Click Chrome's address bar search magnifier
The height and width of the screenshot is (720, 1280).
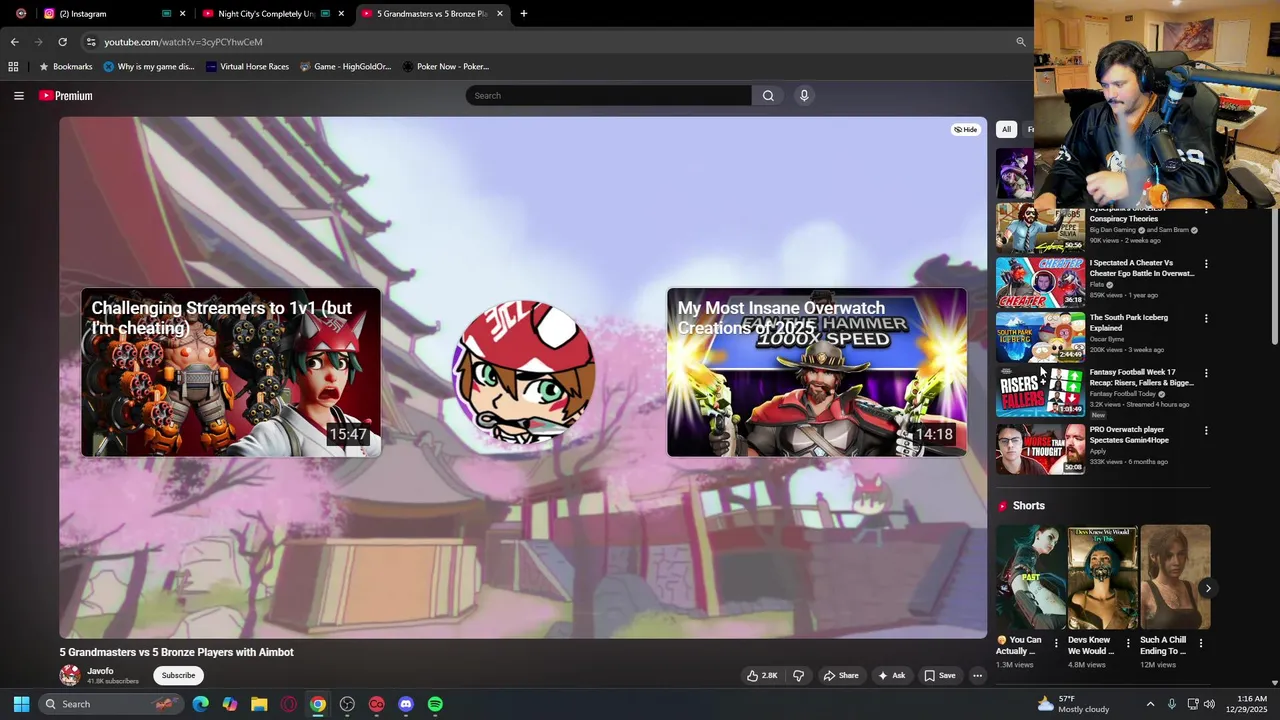point(1021,42)
